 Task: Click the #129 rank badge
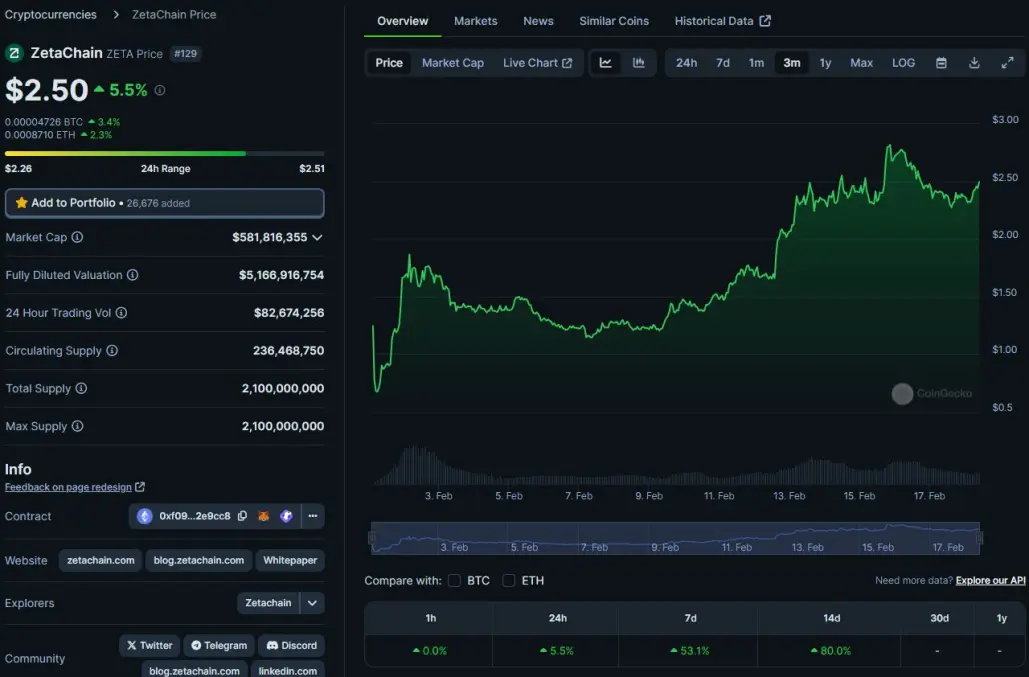point(185,54)
